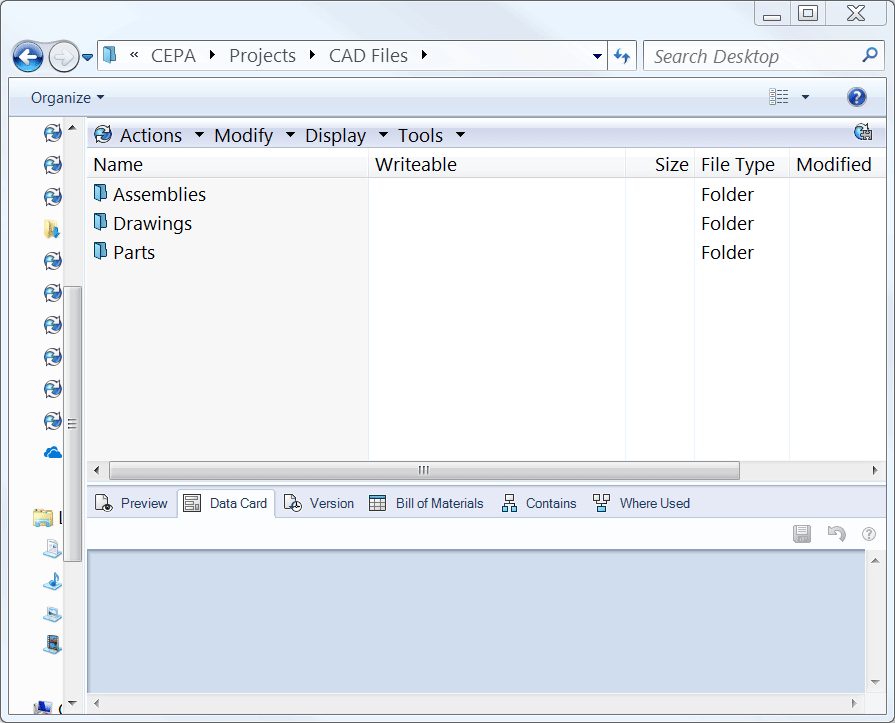
Task: Click the file list scroll-right arrow
Action: tap(875, 470)
